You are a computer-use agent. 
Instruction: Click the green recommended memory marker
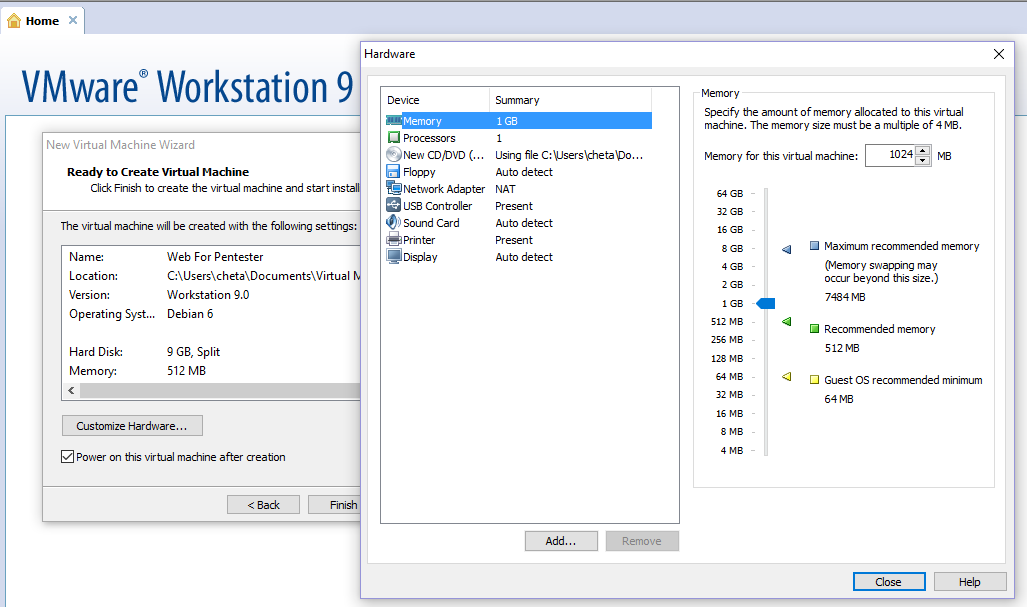(x=787, y=322)
